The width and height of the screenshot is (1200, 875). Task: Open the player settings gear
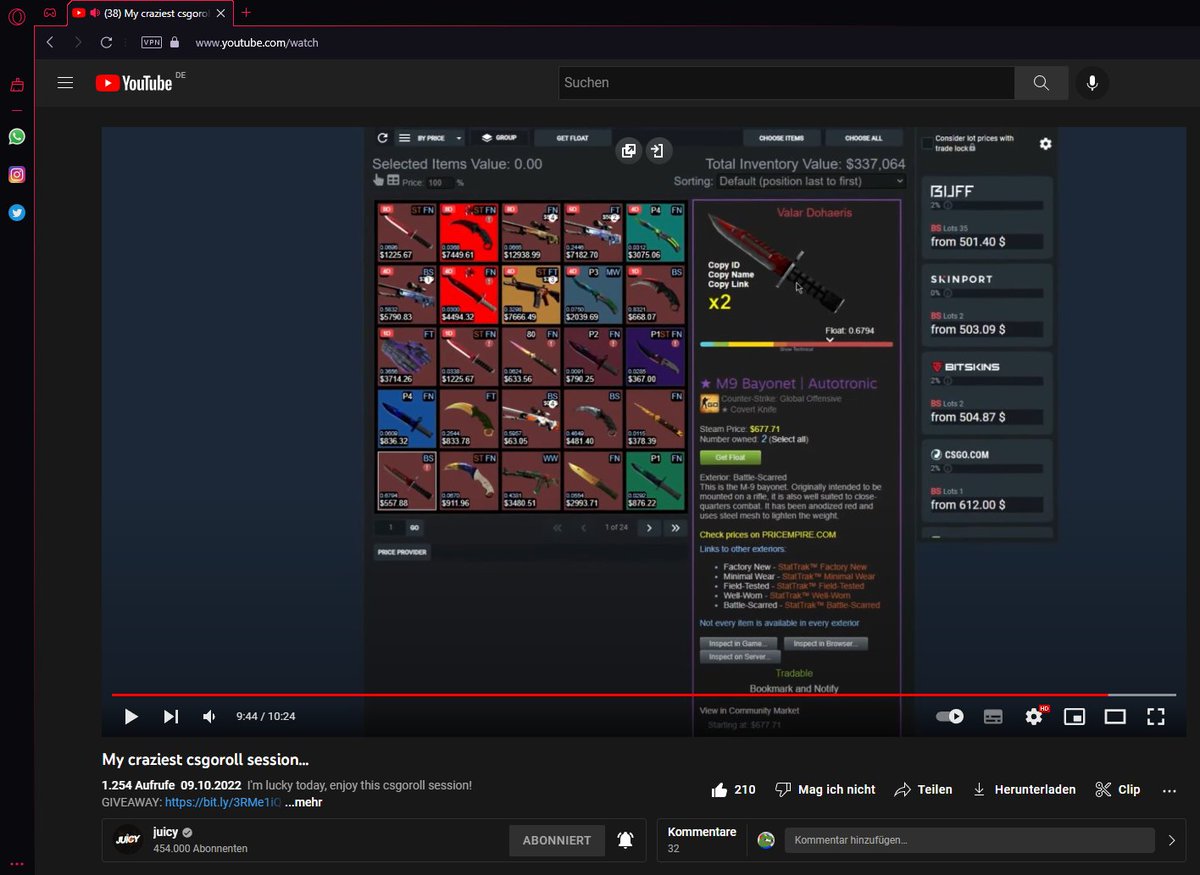coord(1034,716)
